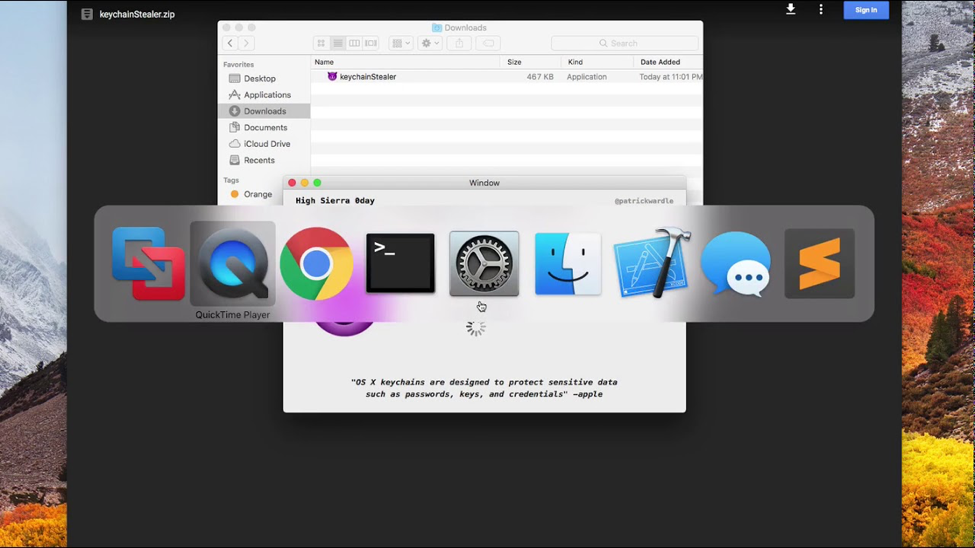Screen dimensions: 975x548
Task: Open the Finder action gear dropdown
Action: pos(430,43)
